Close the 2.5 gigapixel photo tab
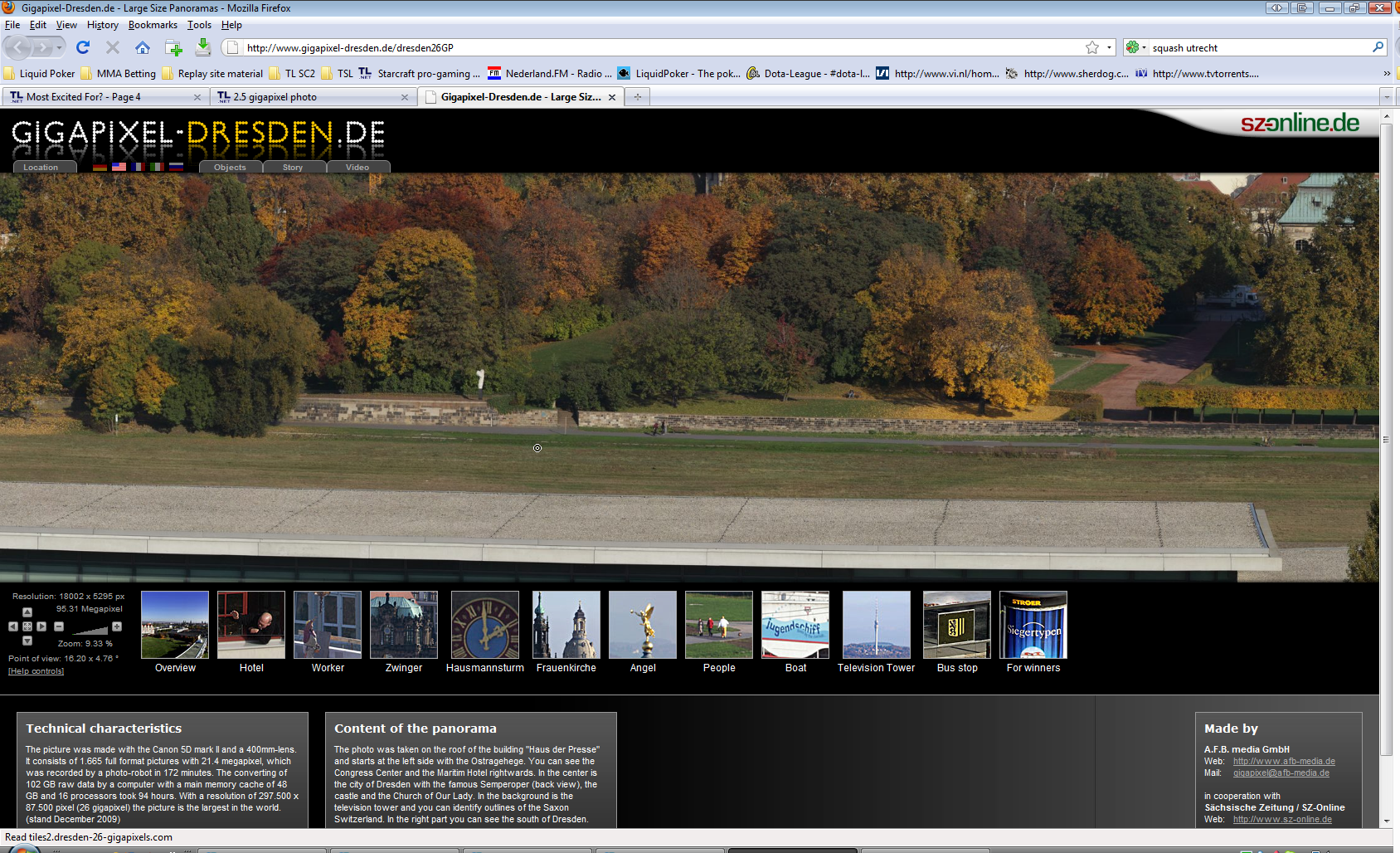Screen dimensions: 1400x853 405,97
